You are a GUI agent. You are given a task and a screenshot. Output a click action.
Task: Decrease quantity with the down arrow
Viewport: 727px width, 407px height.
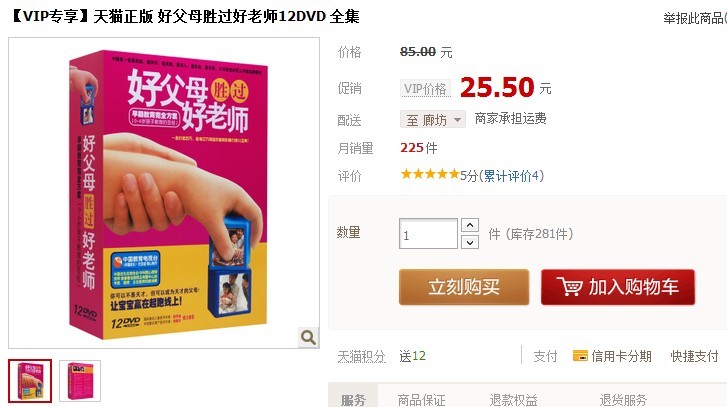(x=470, y=242)
